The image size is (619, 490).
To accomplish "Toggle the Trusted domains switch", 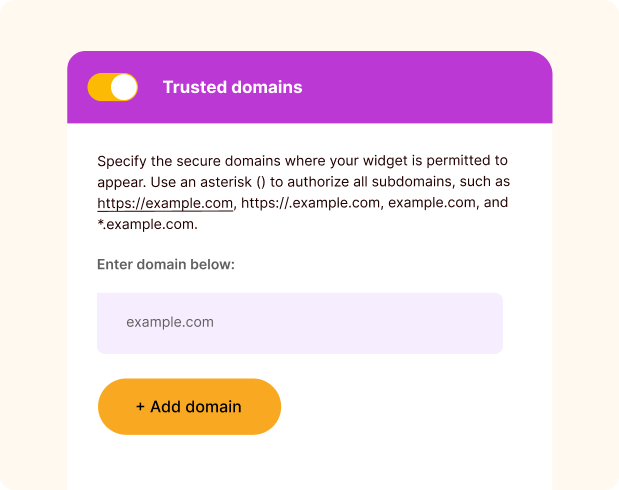I will (112, 87).
